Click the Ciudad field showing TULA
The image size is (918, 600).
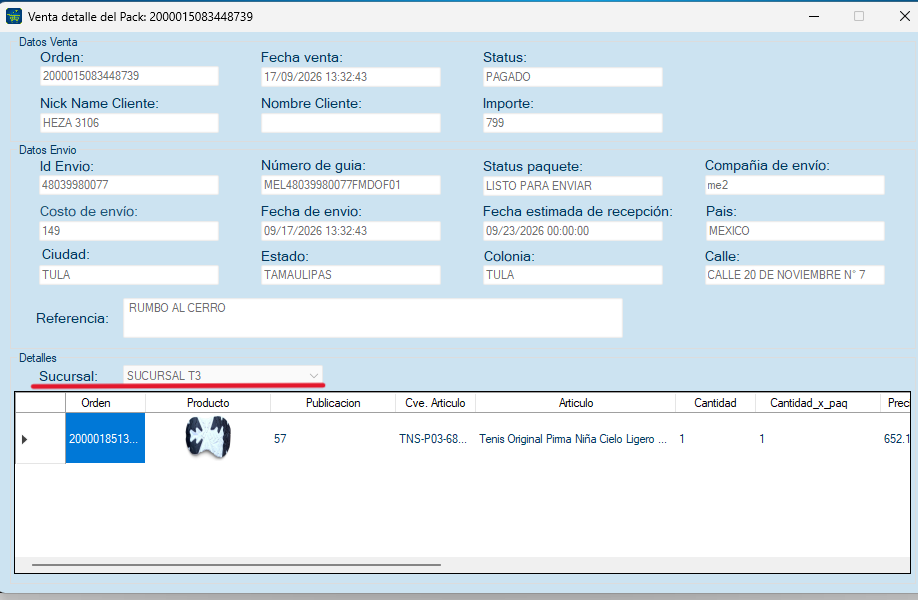129,275
